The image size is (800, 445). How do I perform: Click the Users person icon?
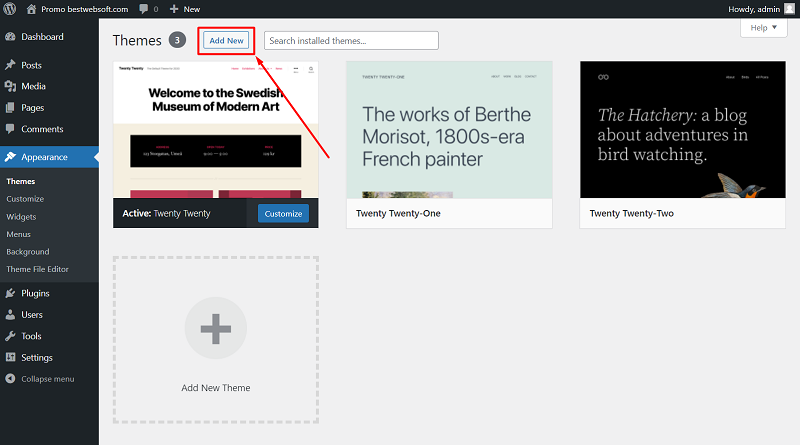10,314
